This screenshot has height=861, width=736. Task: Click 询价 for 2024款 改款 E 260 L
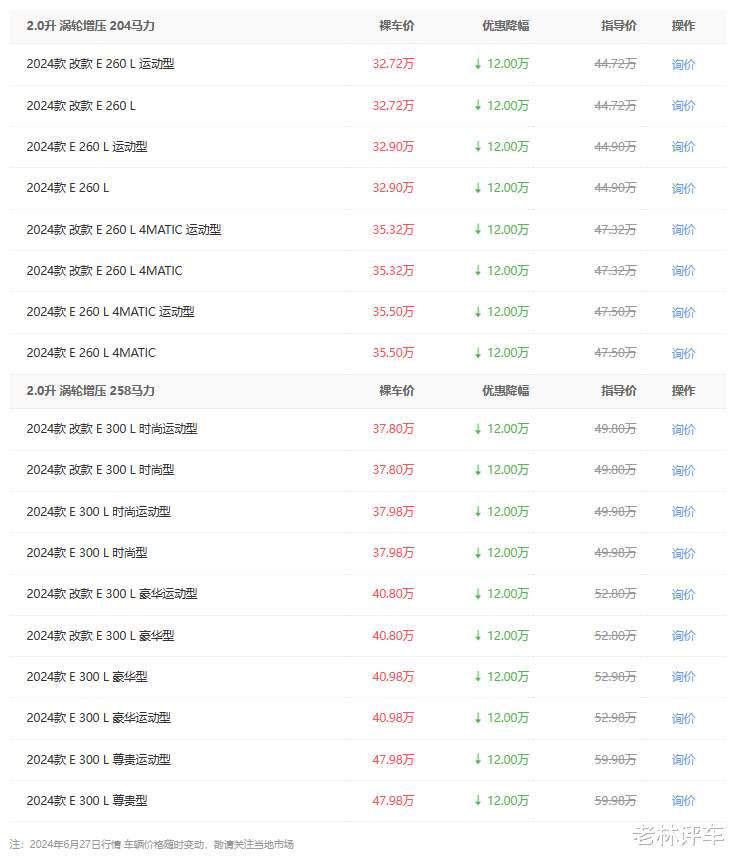[x=683, y=105]
